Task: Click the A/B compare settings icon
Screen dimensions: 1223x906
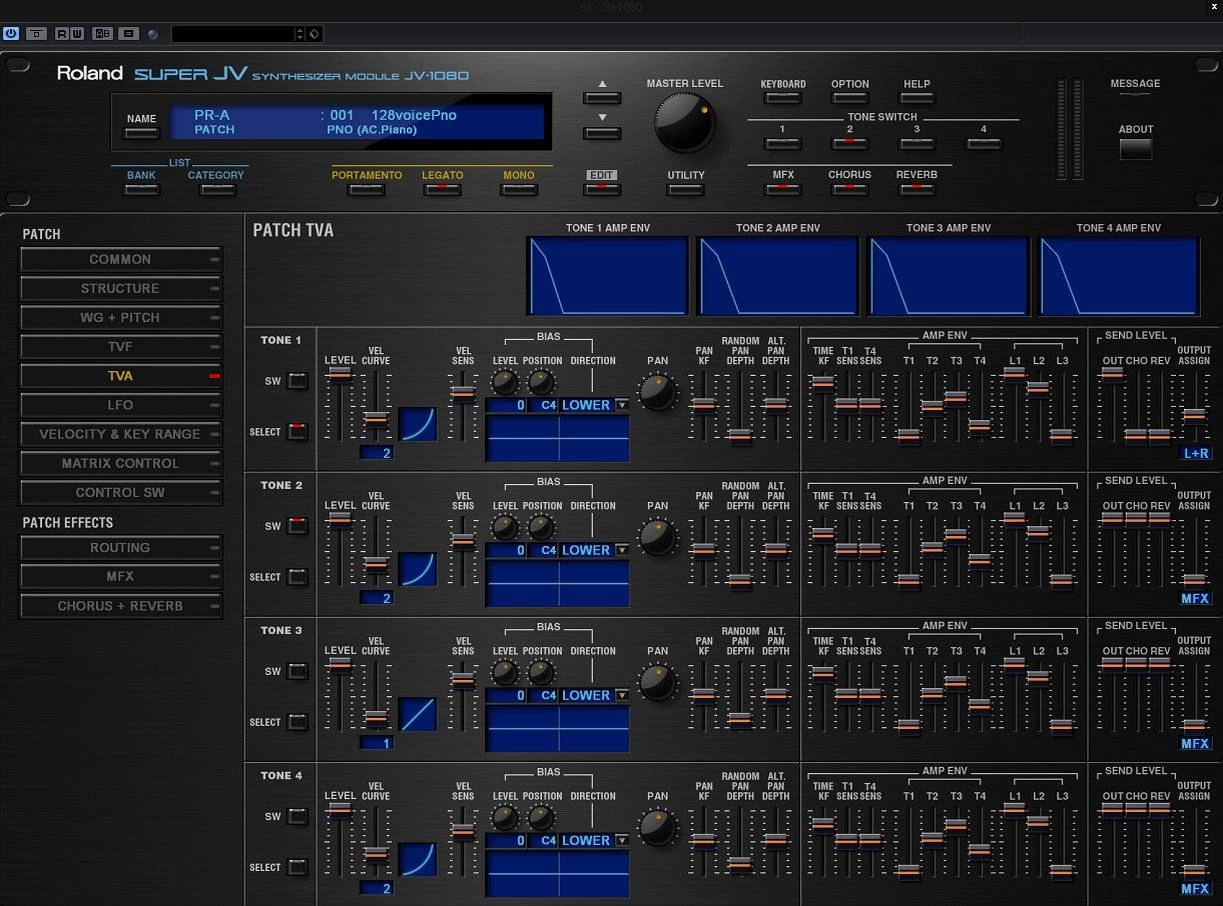Action: (102, 33)
